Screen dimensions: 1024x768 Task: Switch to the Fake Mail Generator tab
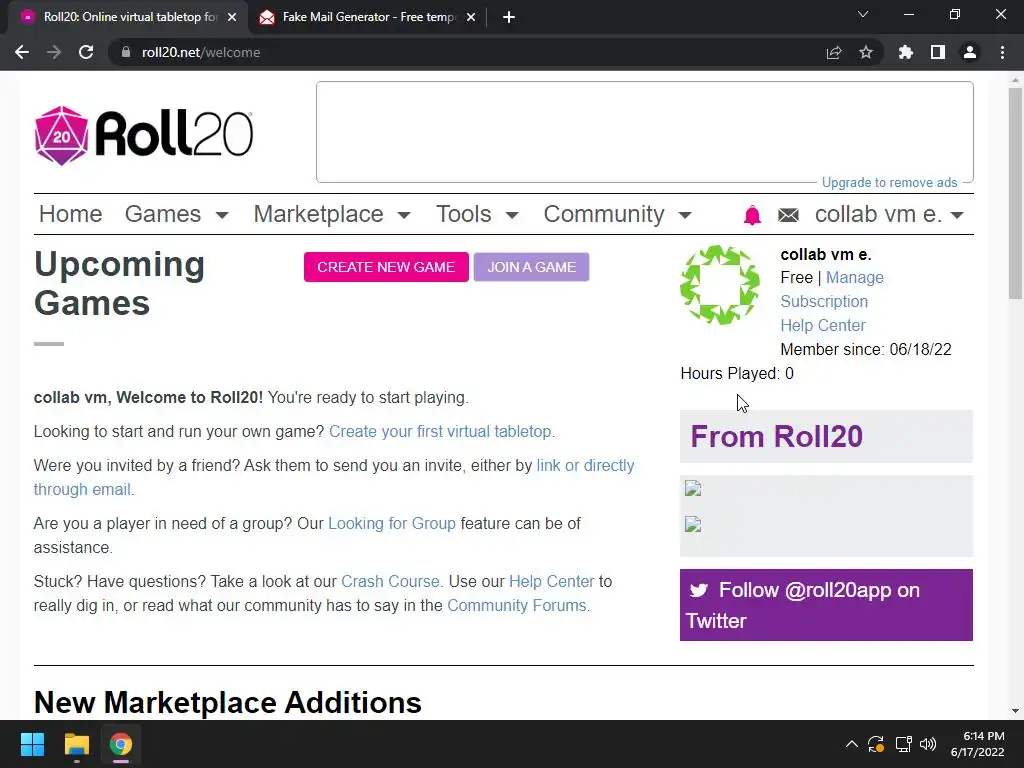coord(367,17)
